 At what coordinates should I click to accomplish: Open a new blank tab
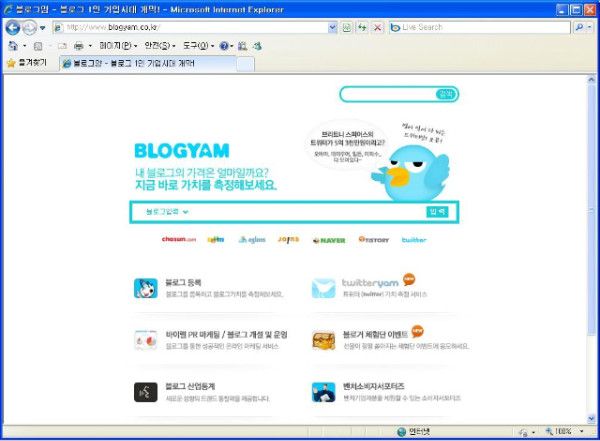(245, 64)
